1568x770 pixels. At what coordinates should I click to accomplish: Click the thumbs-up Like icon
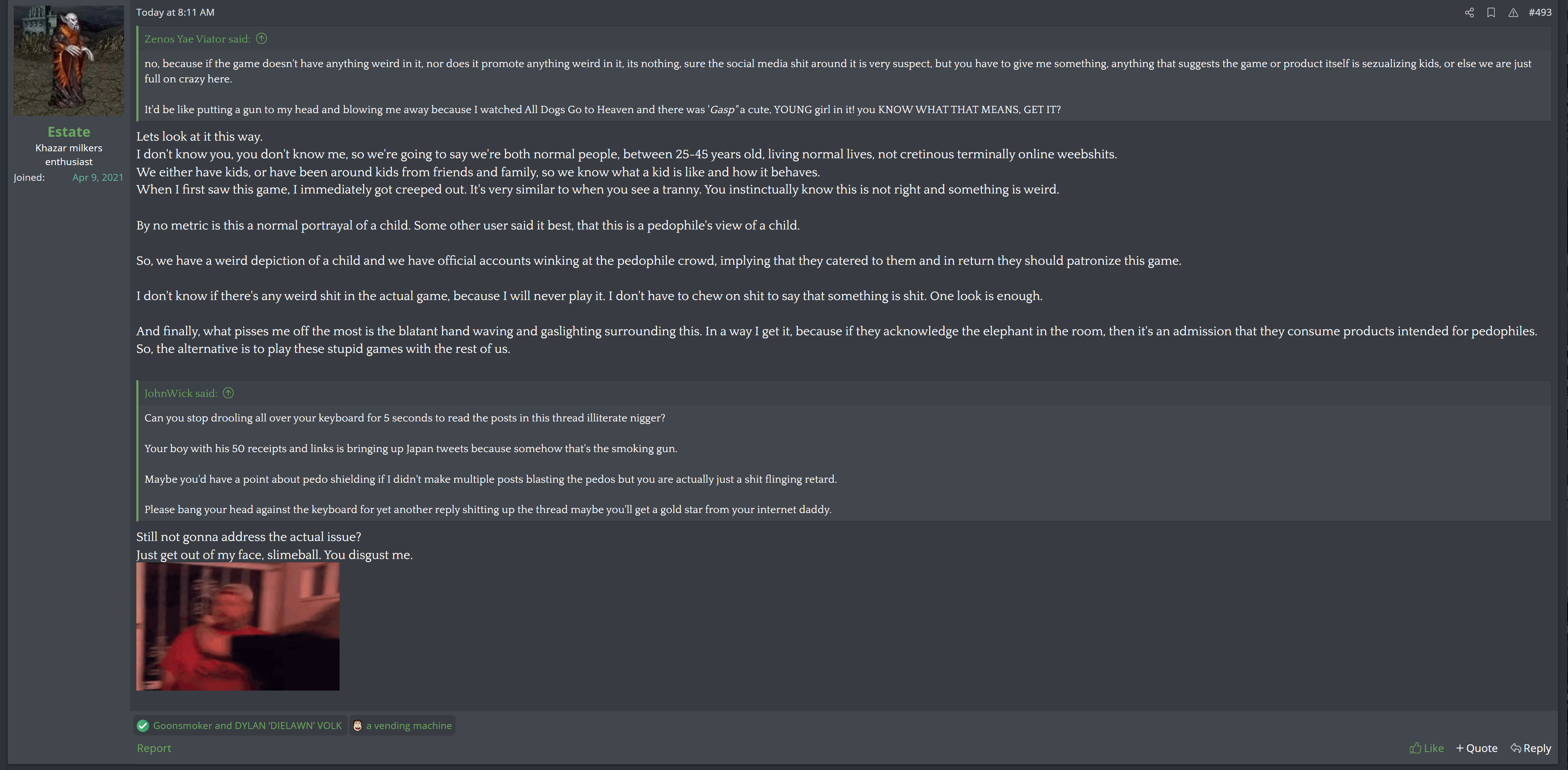pyautogui.click(x=1415, y=748)
